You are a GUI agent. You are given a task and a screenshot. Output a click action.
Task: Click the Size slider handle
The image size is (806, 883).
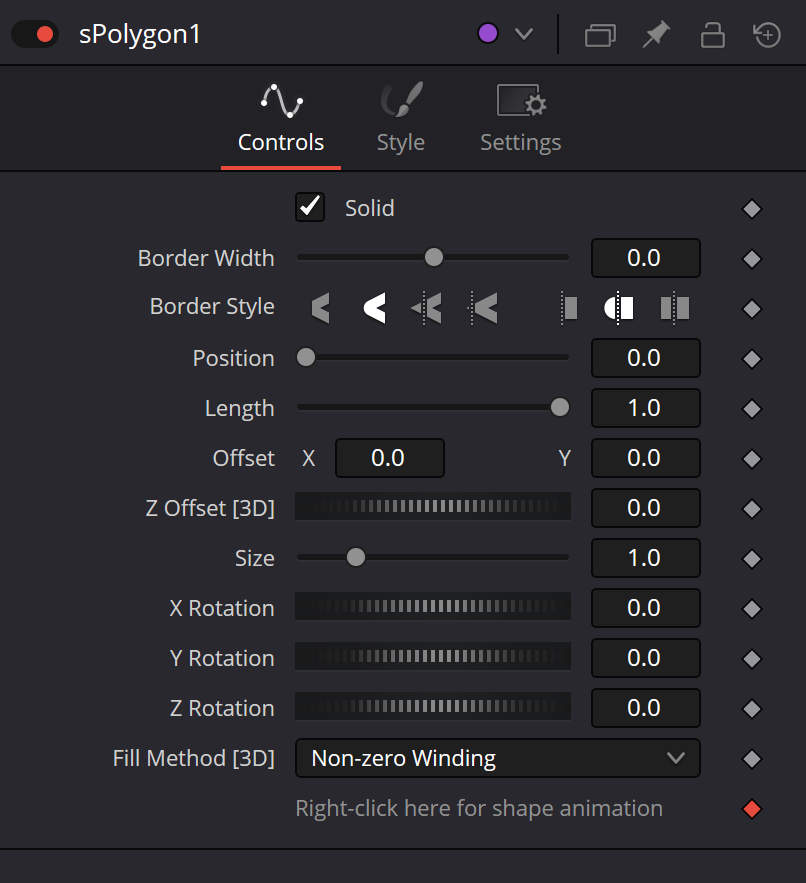356,558
